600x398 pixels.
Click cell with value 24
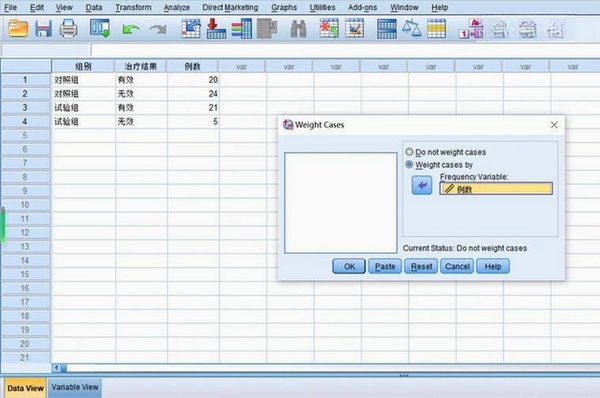(x=193, y=94)
